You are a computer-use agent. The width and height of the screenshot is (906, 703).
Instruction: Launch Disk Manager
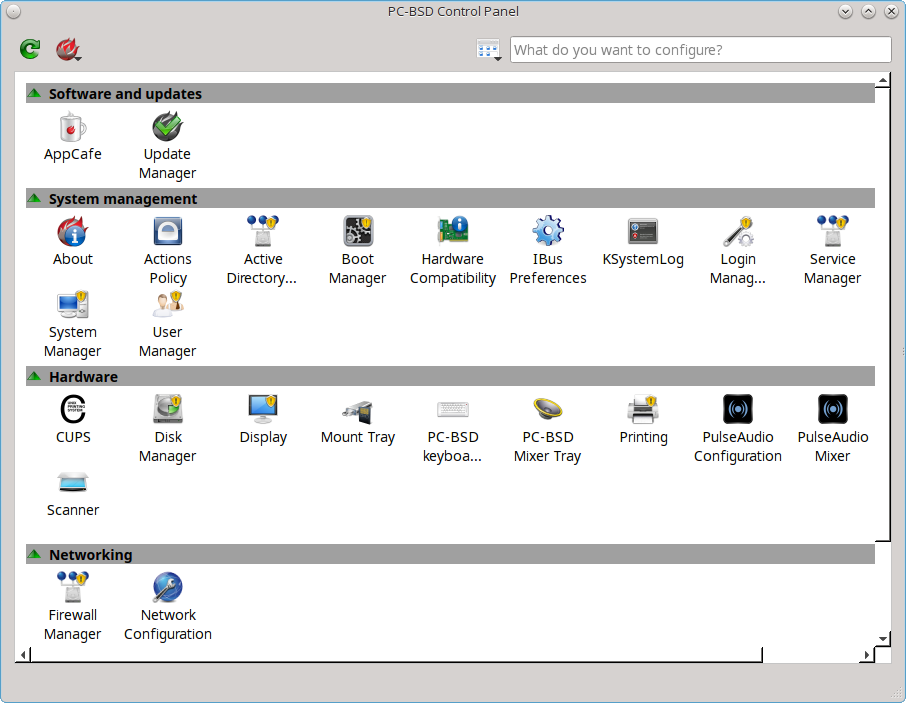tap(168, 429)
